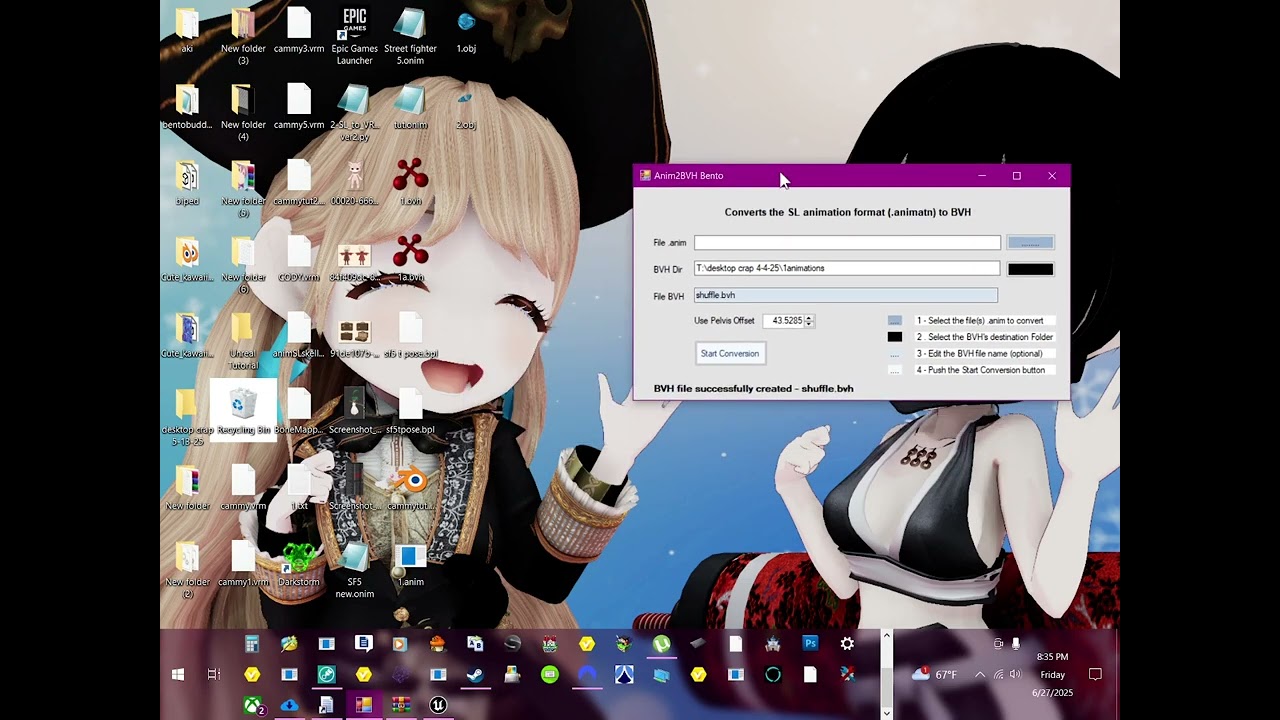The height and width of the screenshot is (720, 1280).
Task: Open the Calculator taskbar icon
Action: 252,644
